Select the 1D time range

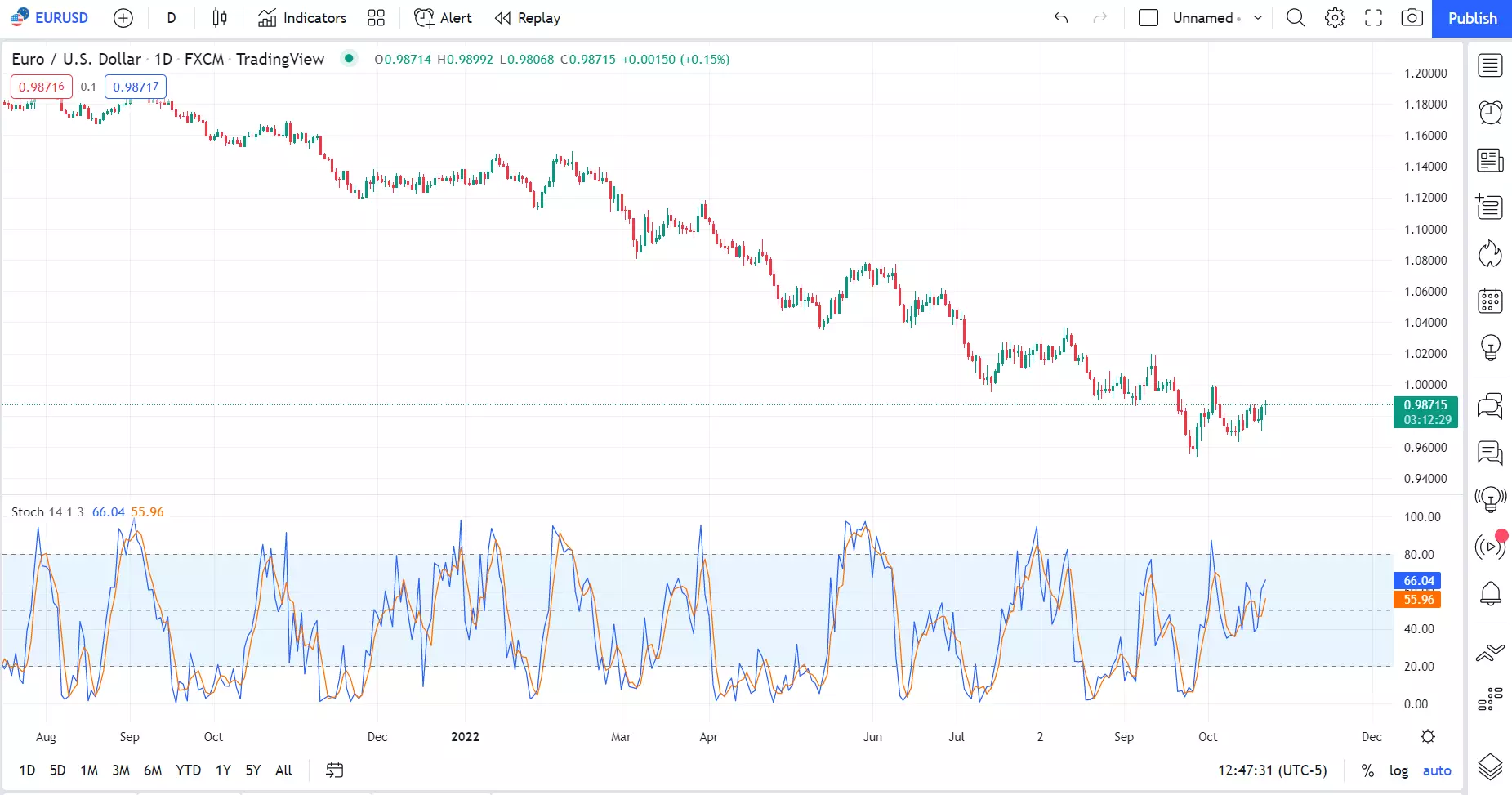[x=27, y=770]
